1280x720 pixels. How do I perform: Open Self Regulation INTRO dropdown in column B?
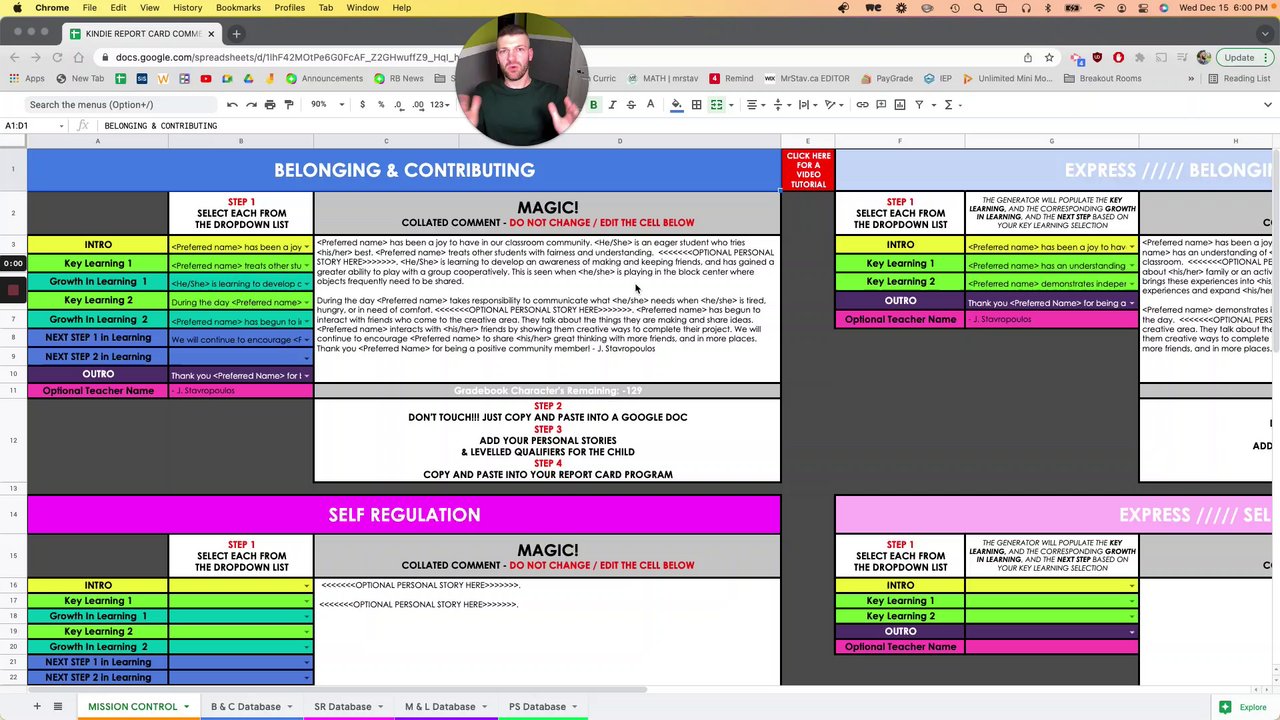(x=306, y=586)
